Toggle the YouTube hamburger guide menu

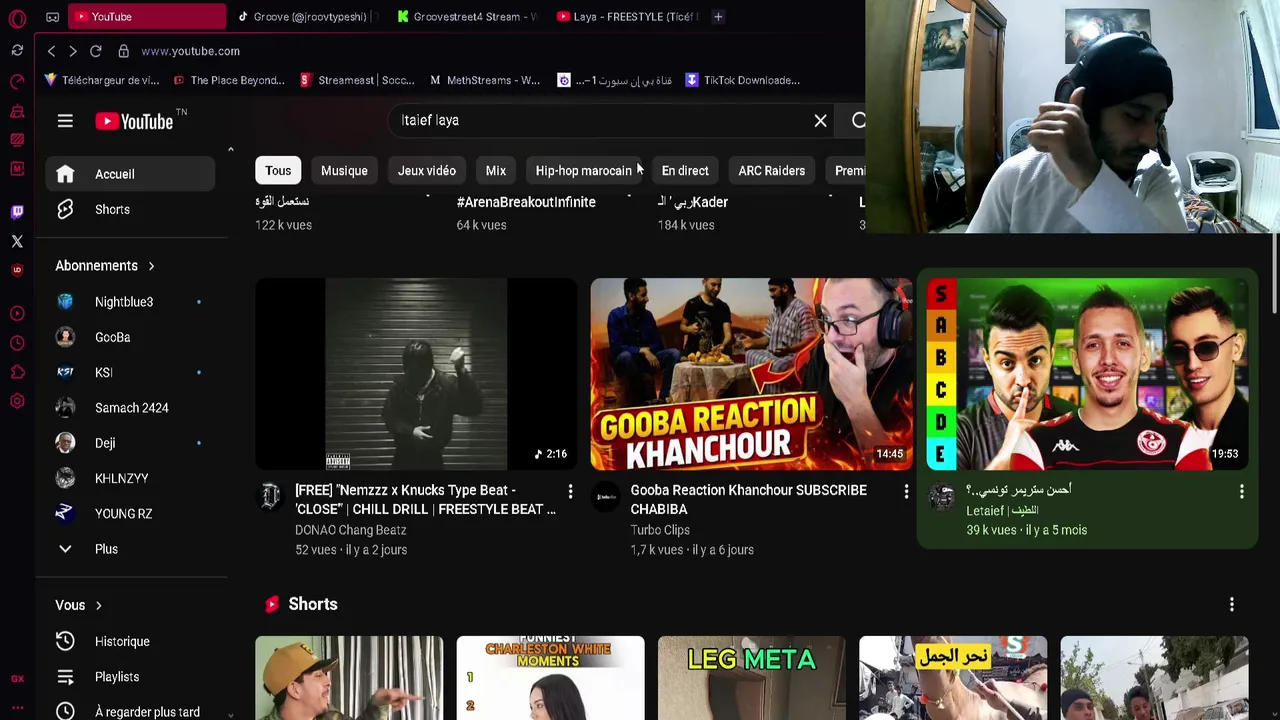[x=65, y=121]
